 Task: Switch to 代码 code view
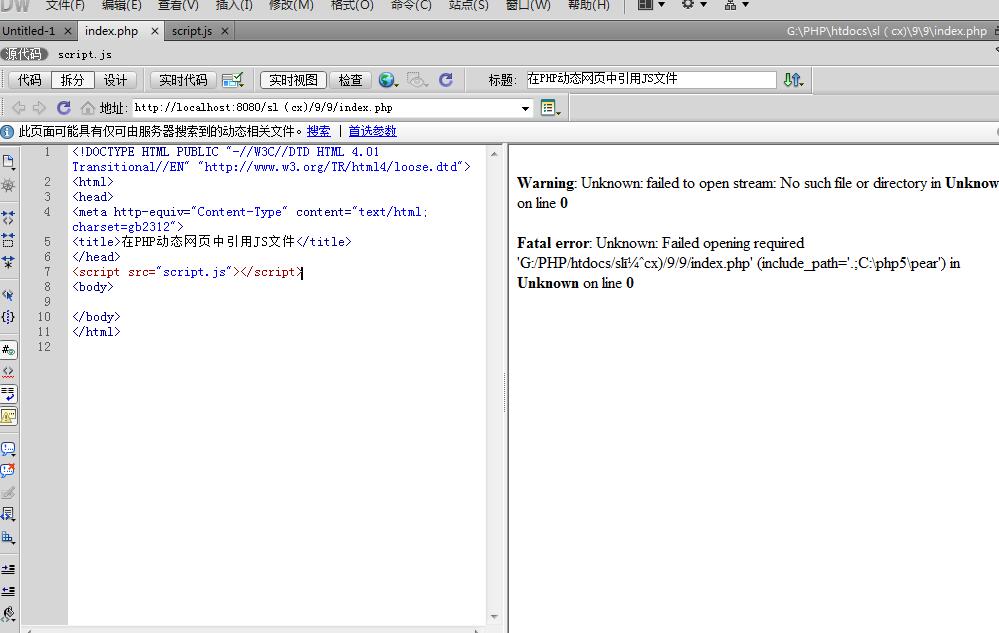[29, 80]
